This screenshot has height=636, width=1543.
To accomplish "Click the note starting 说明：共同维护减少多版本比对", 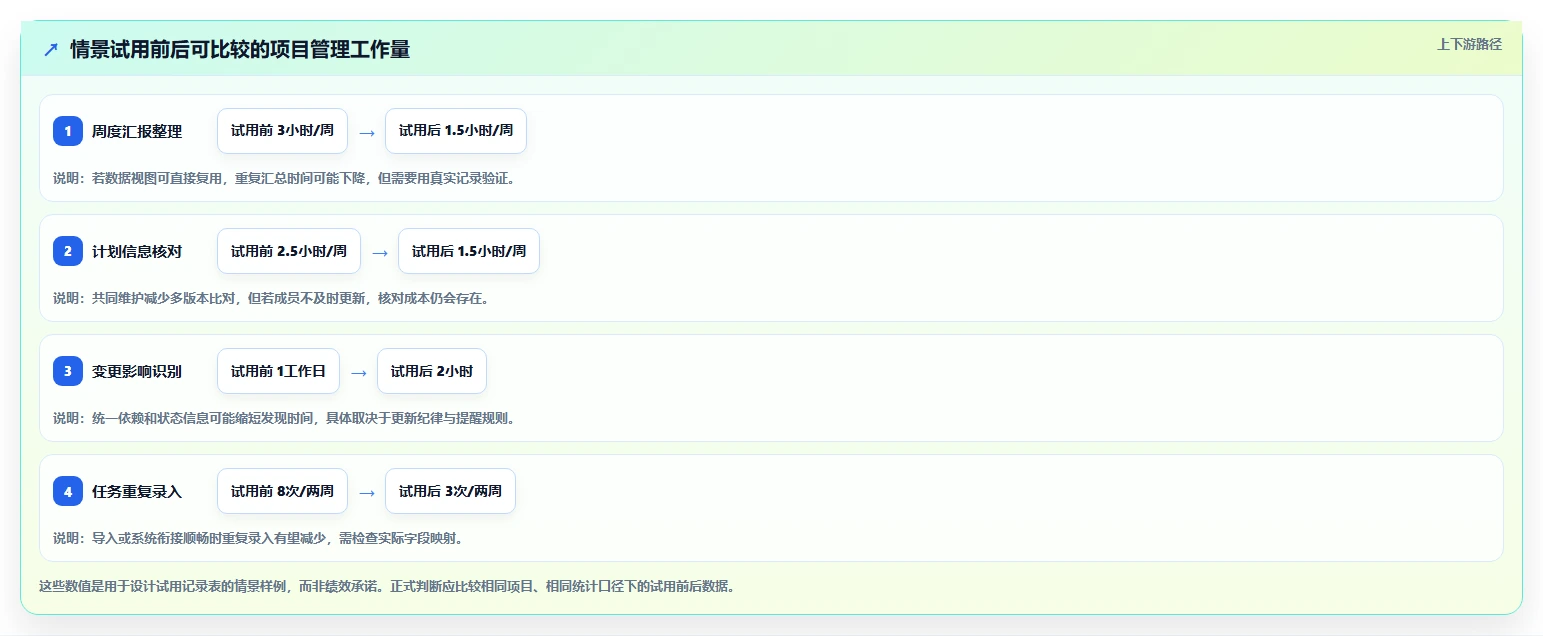I will (x=271, y=298).
